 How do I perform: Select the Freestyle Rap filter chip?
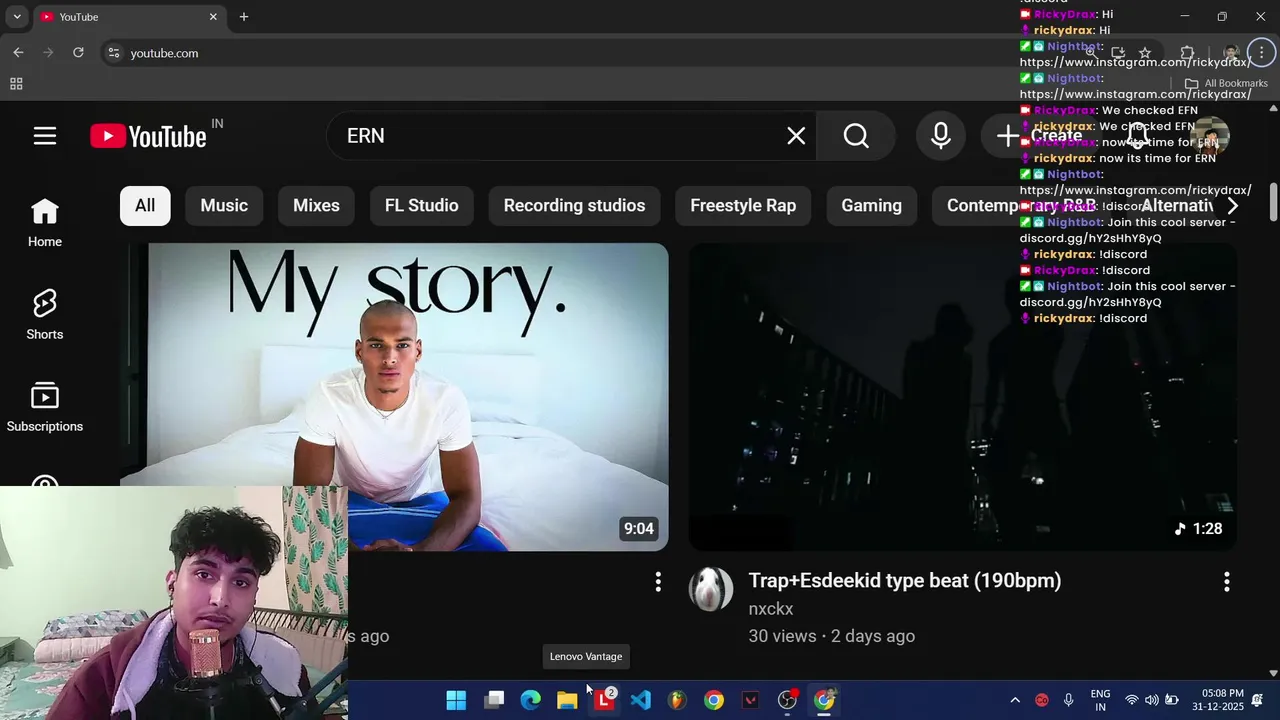[x=743, y=205]
